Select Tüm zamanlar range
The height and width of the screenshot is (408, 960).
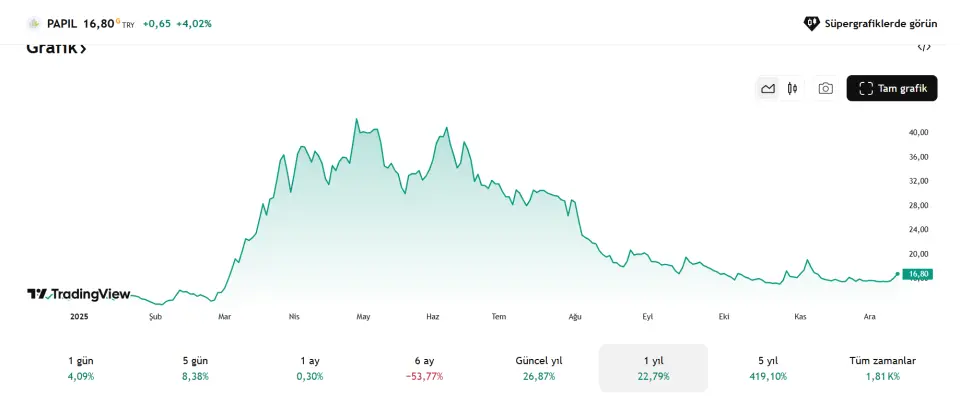point(882,368)
